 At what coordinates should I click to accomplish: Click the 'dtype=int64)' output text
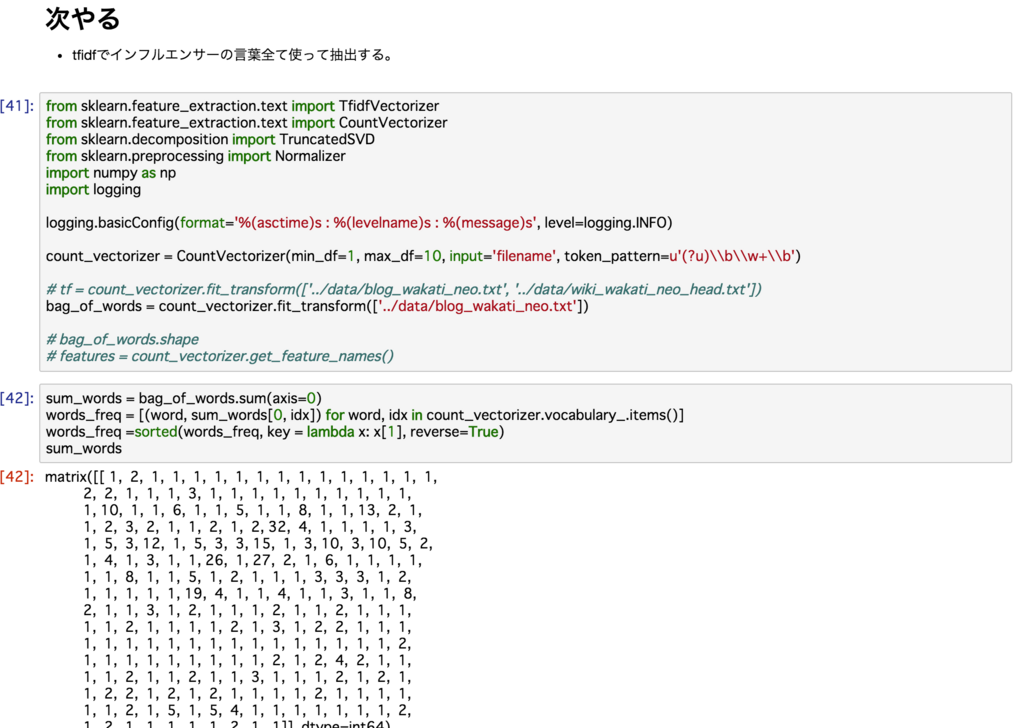345,723
